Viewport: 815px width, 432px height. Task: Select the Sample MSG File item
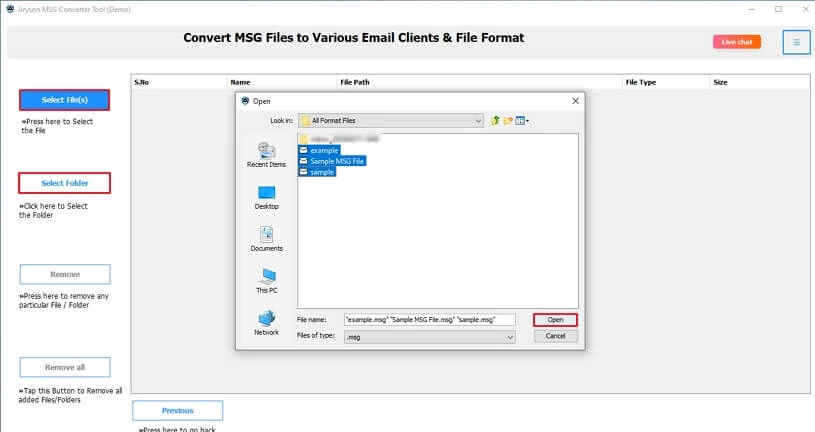pos(332,161)
